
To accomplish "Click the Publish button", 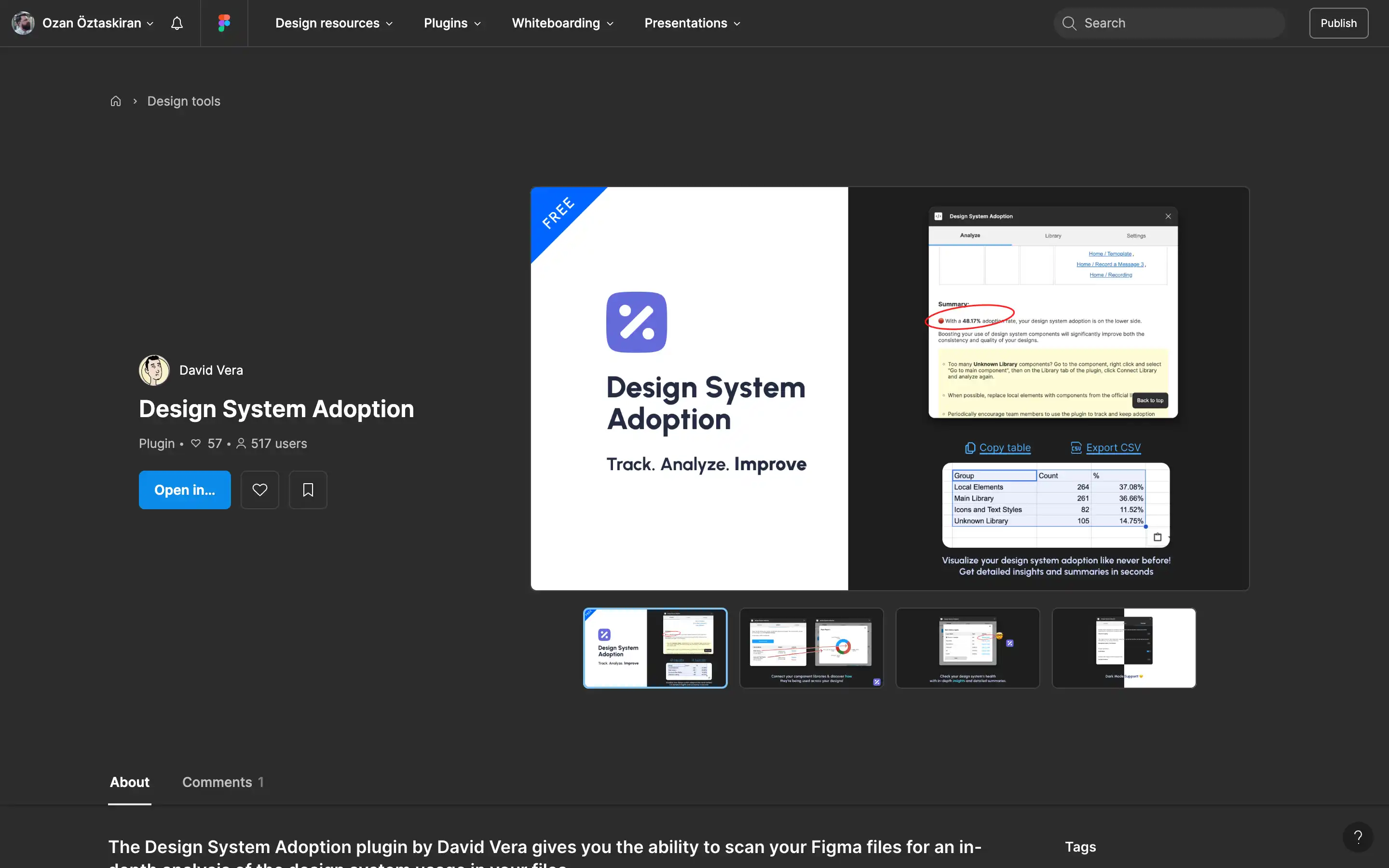I will point(1338,23).
